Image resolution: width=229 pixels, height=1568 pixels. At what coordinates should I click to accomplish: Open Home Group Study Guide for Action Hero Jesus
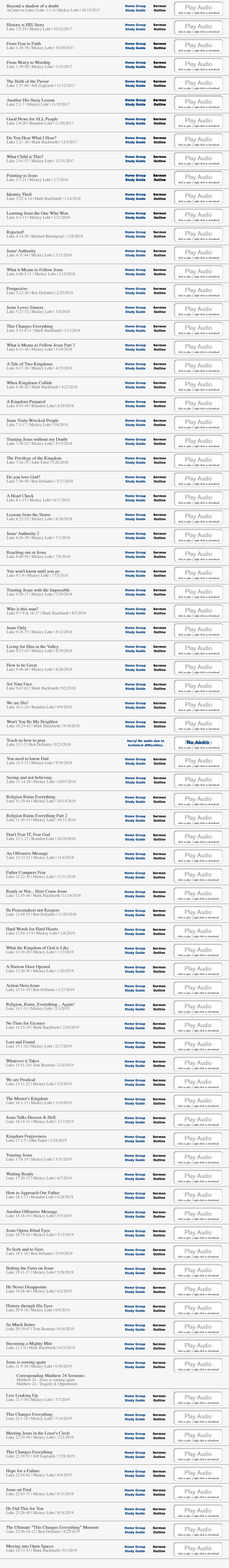135,988
